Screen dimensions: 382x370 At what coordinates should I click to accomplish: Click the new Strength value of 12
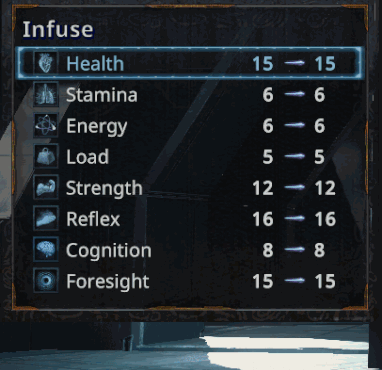tap(325, 188)
